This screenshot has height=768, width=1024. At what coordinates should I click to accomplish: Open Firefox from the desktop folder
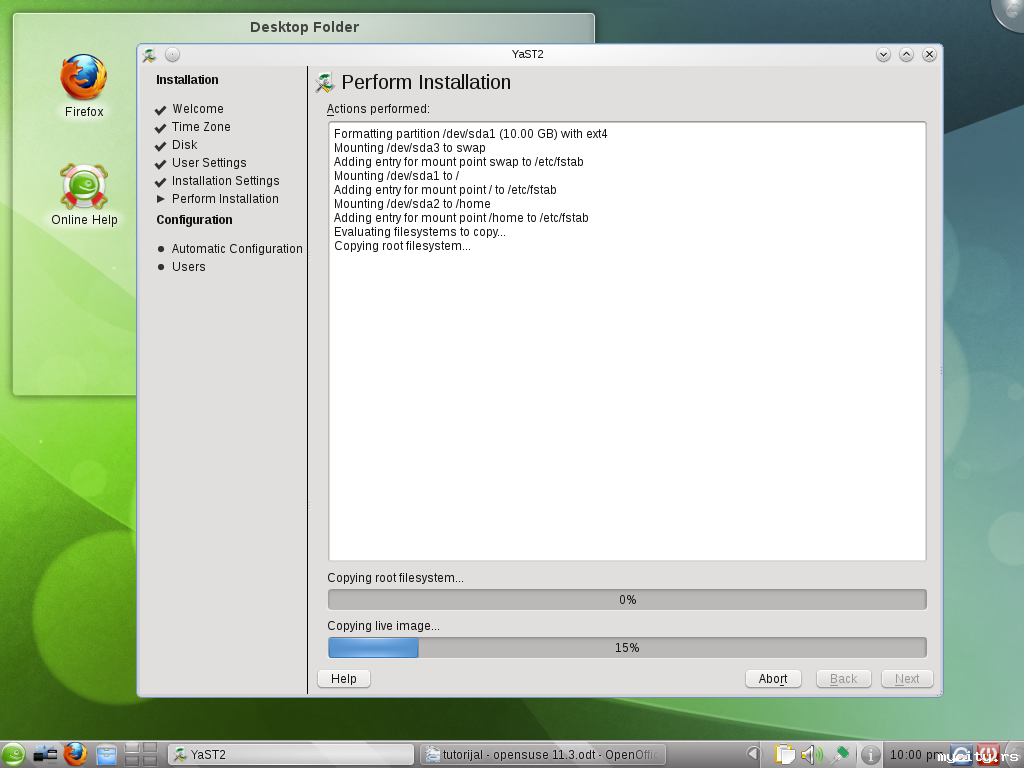point(84,78)
